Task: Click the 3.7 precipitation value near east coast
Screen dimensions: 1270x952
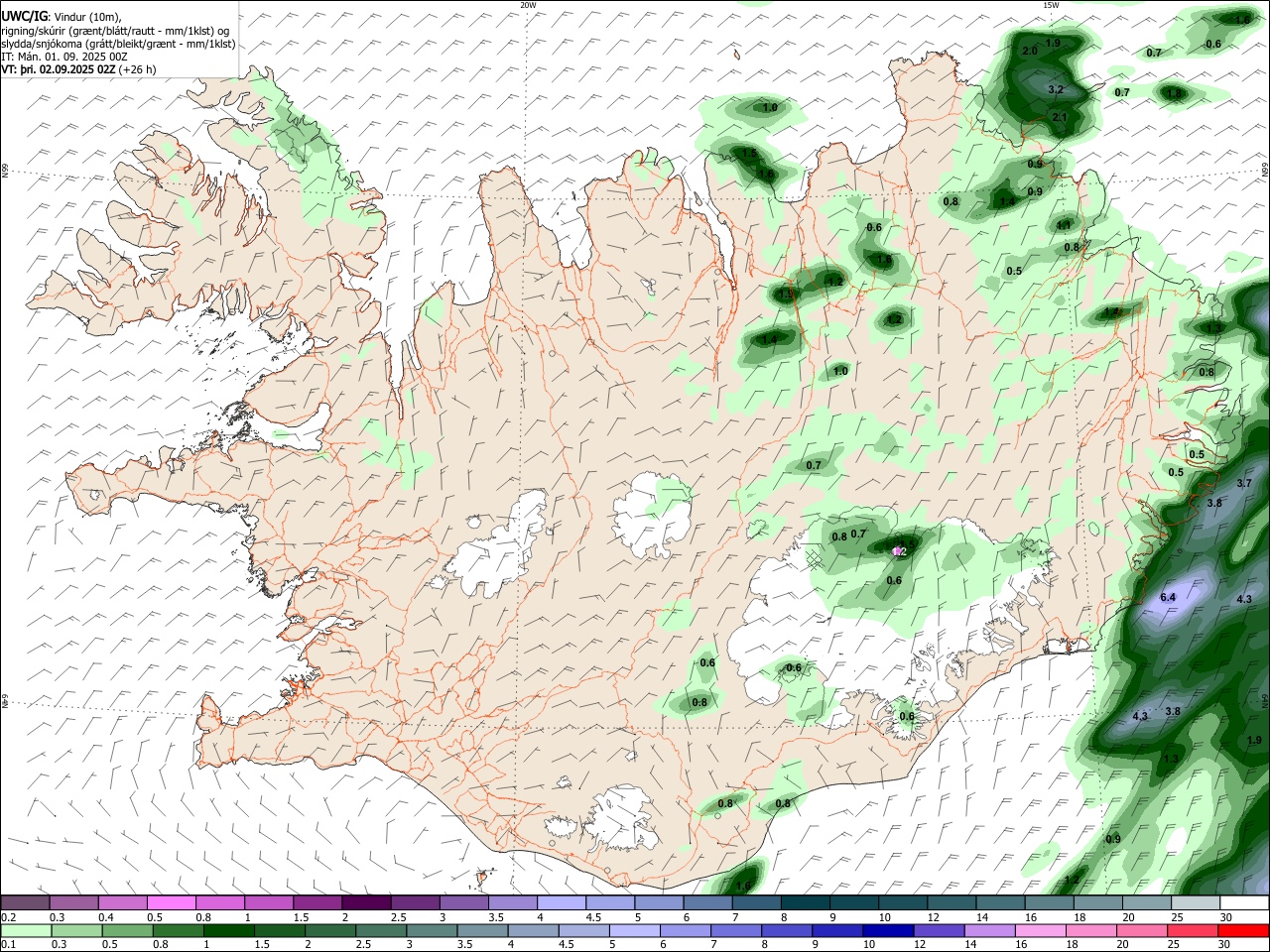Action: pos(1245,483)
